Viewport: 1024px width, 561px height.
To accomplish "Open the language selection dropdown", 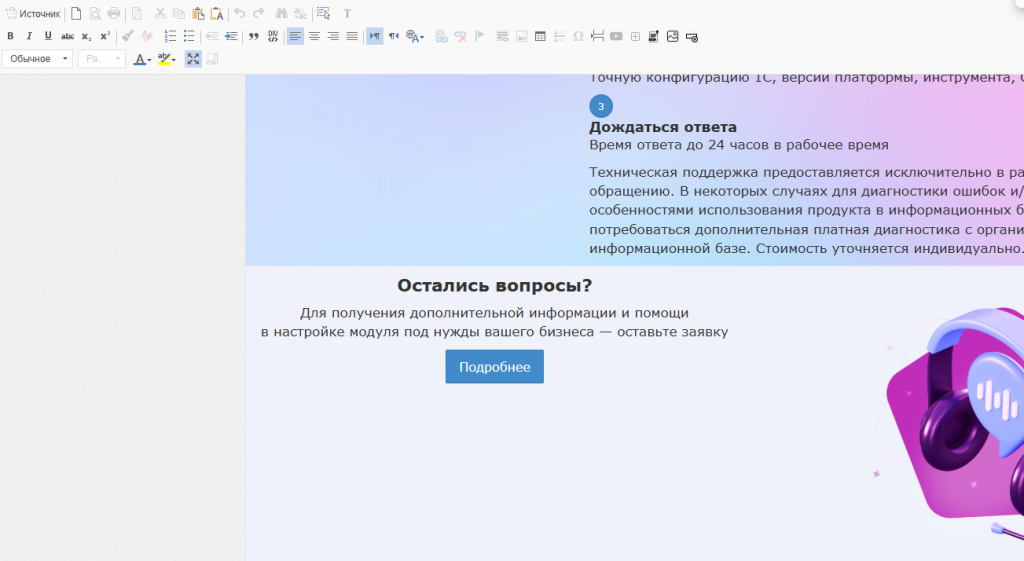I will pos(415,36).
